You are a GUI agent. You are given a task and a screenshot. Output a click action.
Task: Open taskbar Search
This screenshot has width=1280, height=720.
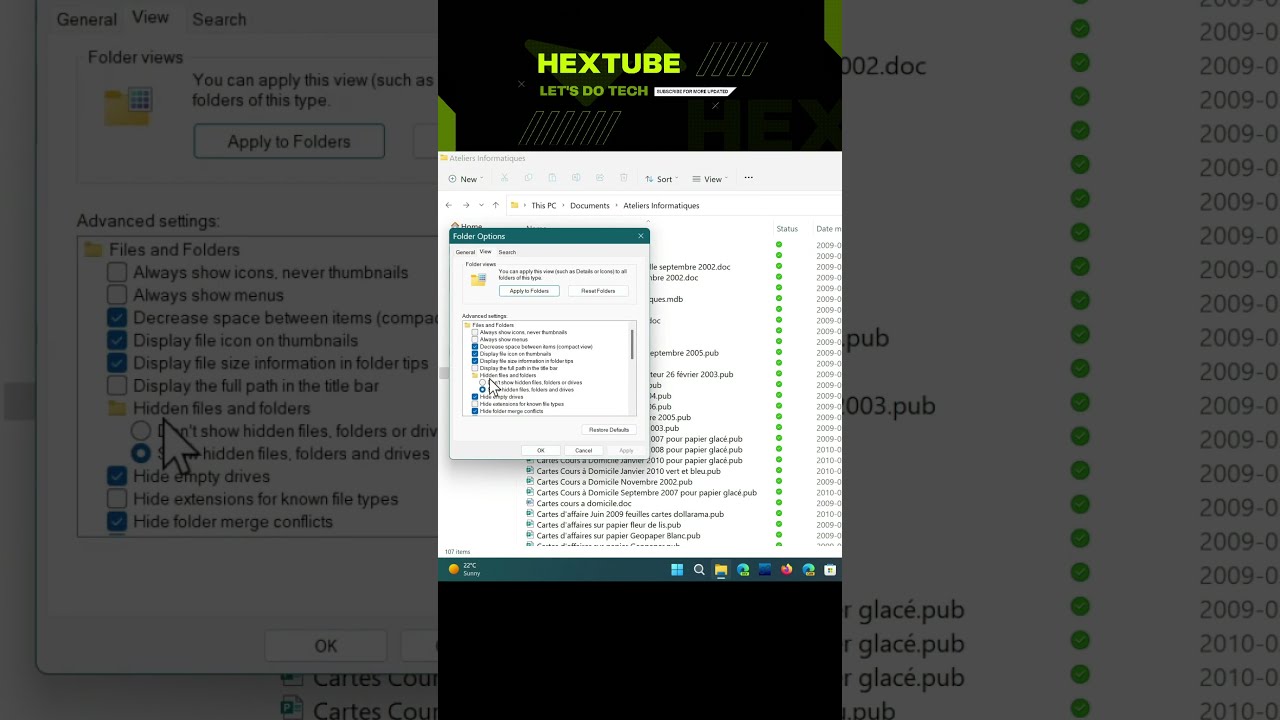coord(699,570)
